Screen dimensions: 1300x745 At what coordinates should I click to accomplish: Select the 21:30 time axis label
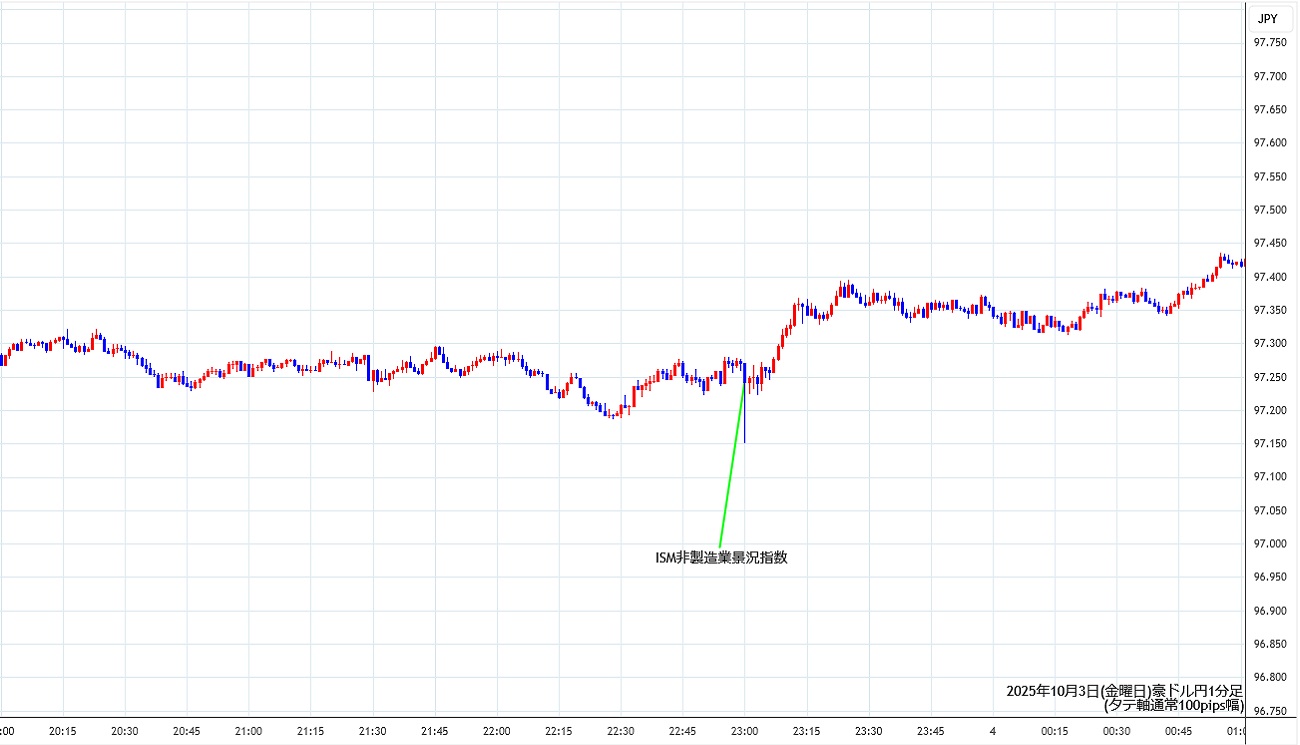click(x=373, y=731)
